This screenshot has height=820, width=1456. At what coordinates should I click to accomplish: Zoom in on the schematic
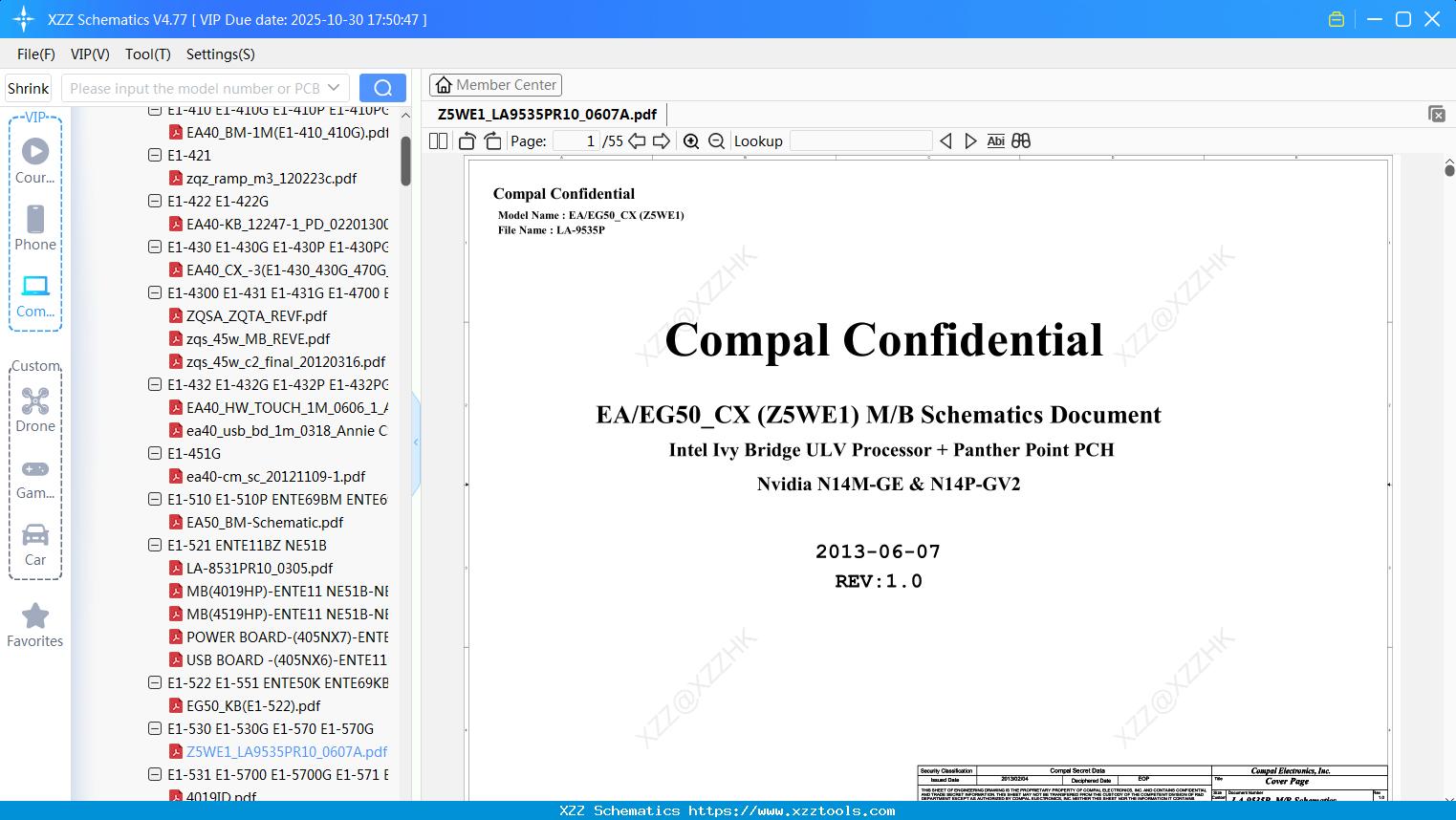[x=691, y=141]
